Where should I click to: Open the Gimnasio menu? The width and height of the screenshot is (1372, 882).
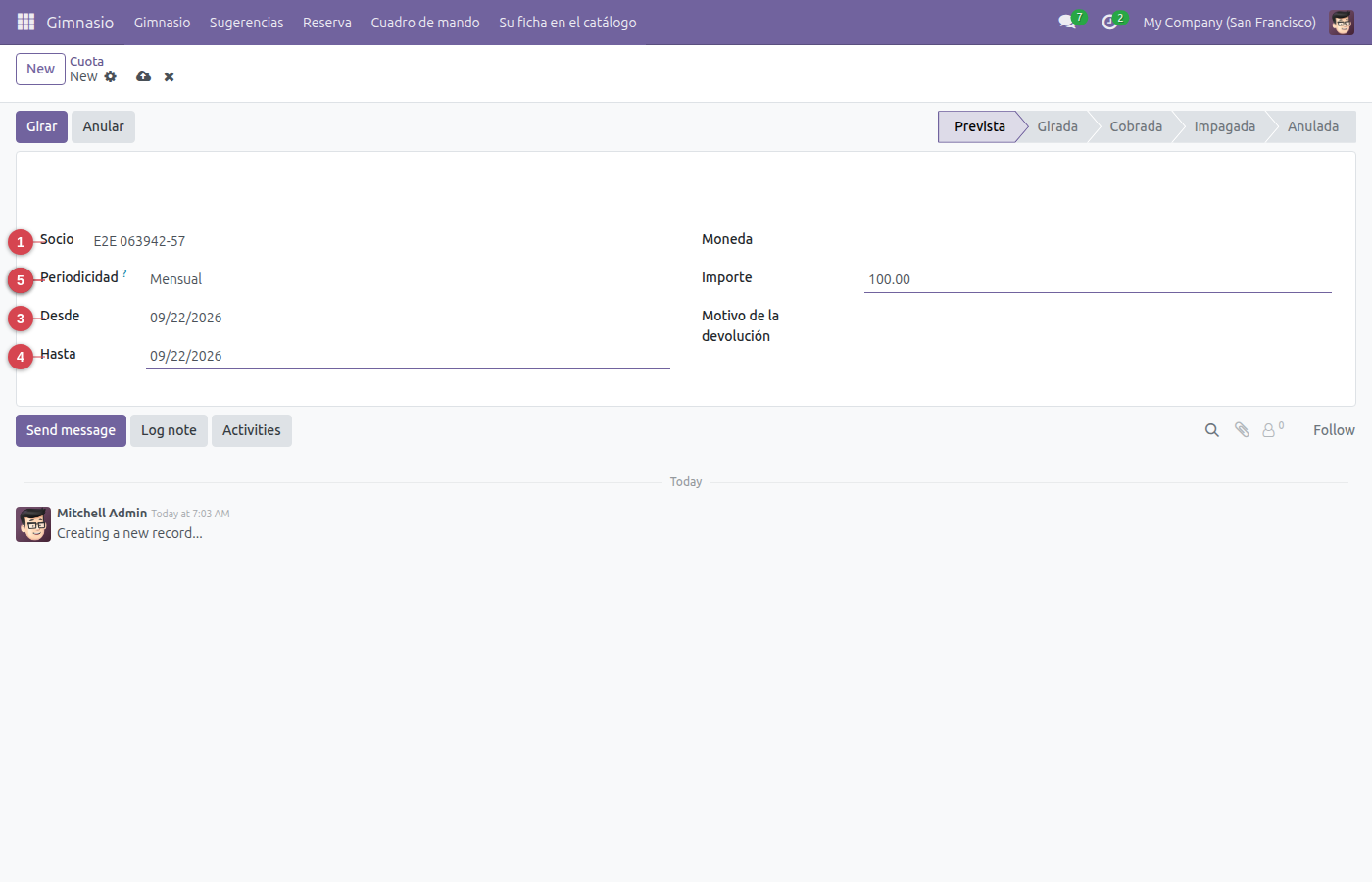click(163, 22)
